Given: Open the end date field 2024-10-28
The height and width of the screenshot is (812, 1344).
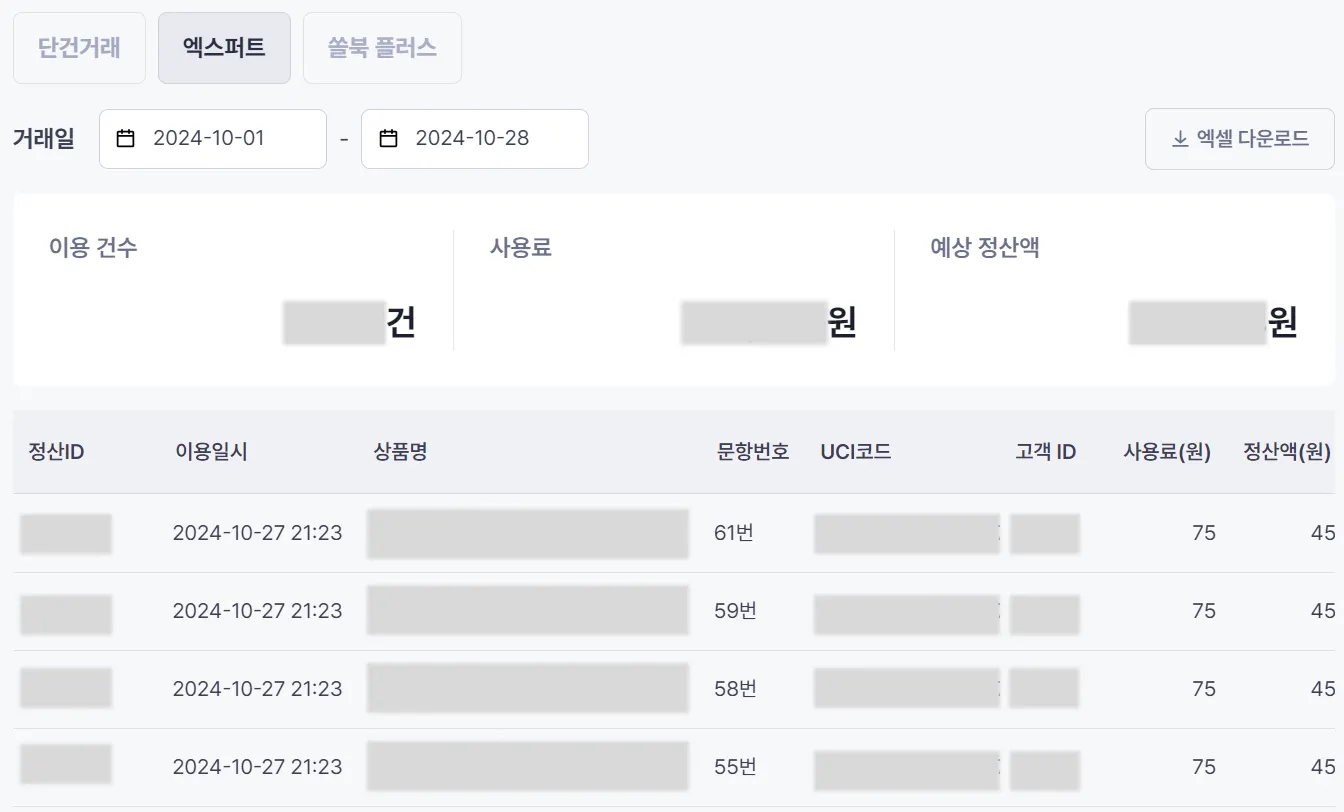Looking at the screenshot, I should pyautogui.click(x=475, y=139).
